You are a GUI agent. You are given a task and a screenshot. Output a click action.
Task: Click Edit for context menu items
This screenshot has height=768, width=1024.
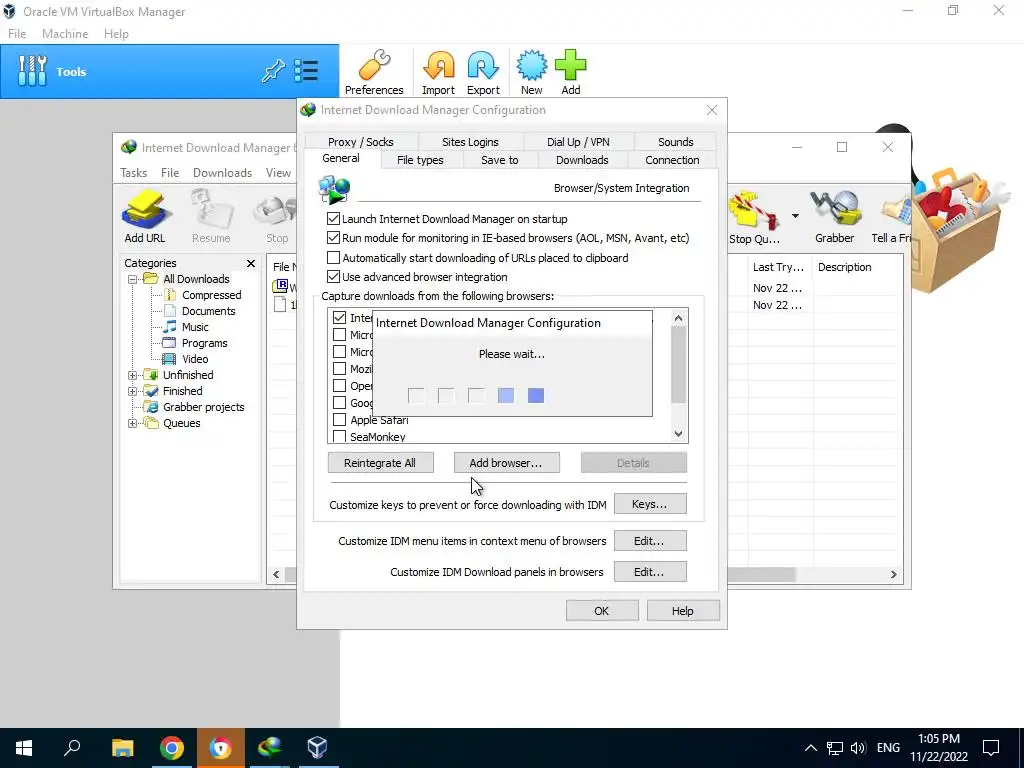click(650, 541)
